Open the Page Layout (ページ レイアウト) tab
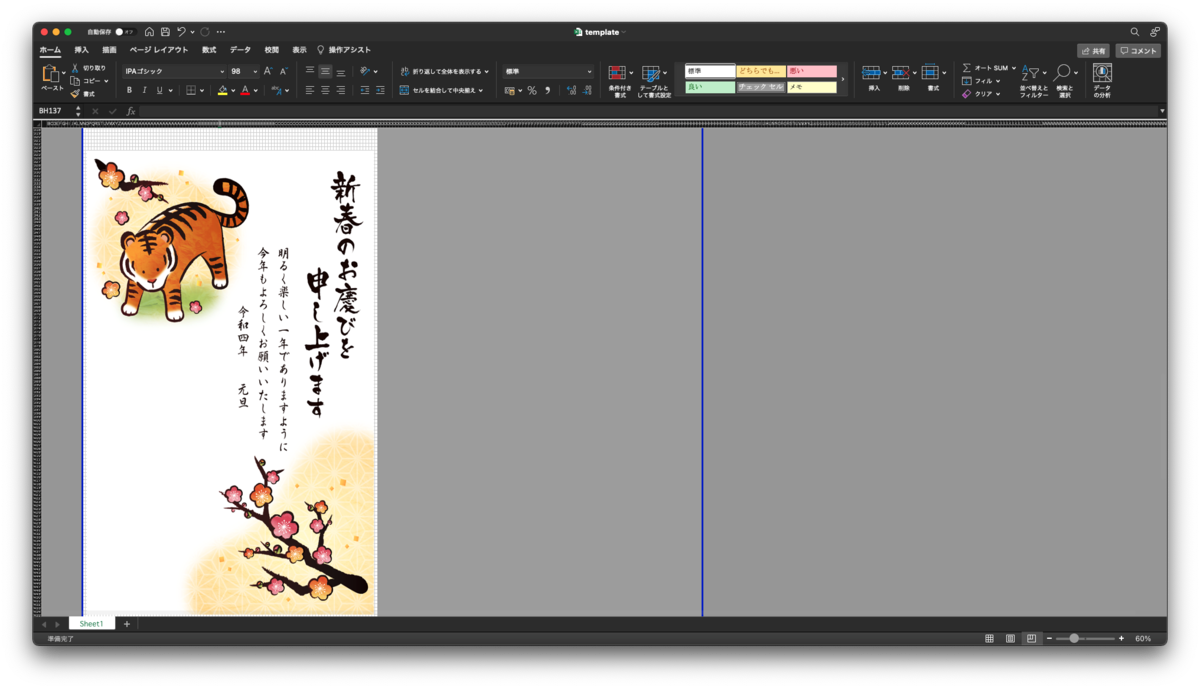 tap(159, 50)
